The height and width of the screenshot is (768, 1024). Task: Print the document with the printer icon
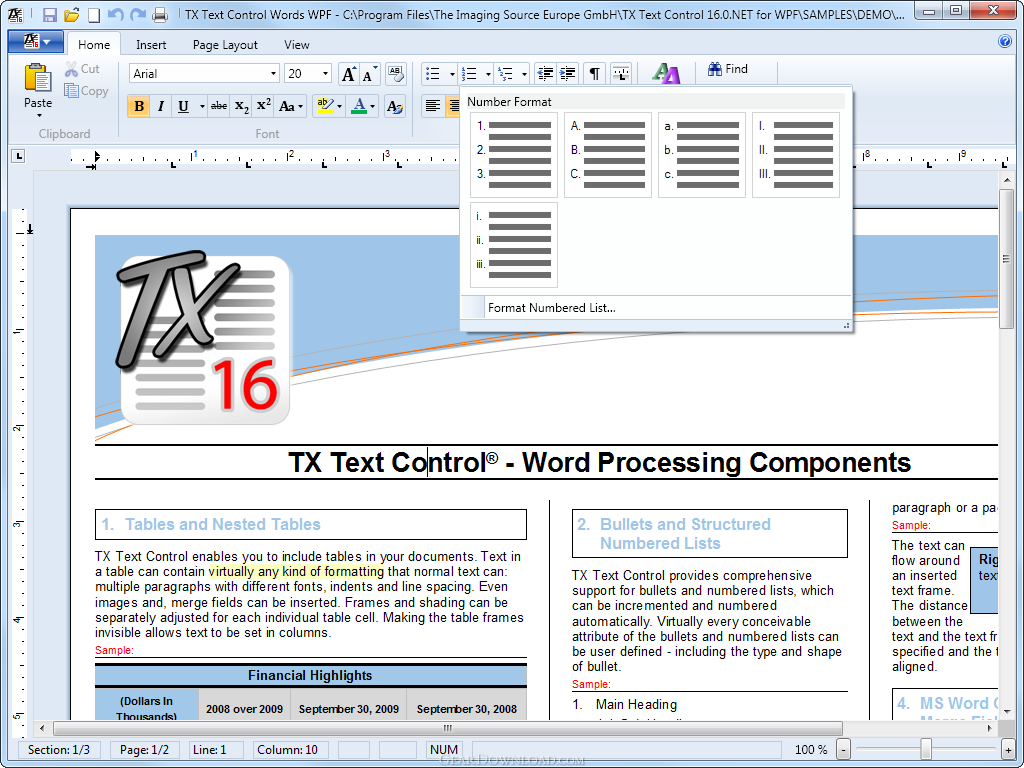159,14
